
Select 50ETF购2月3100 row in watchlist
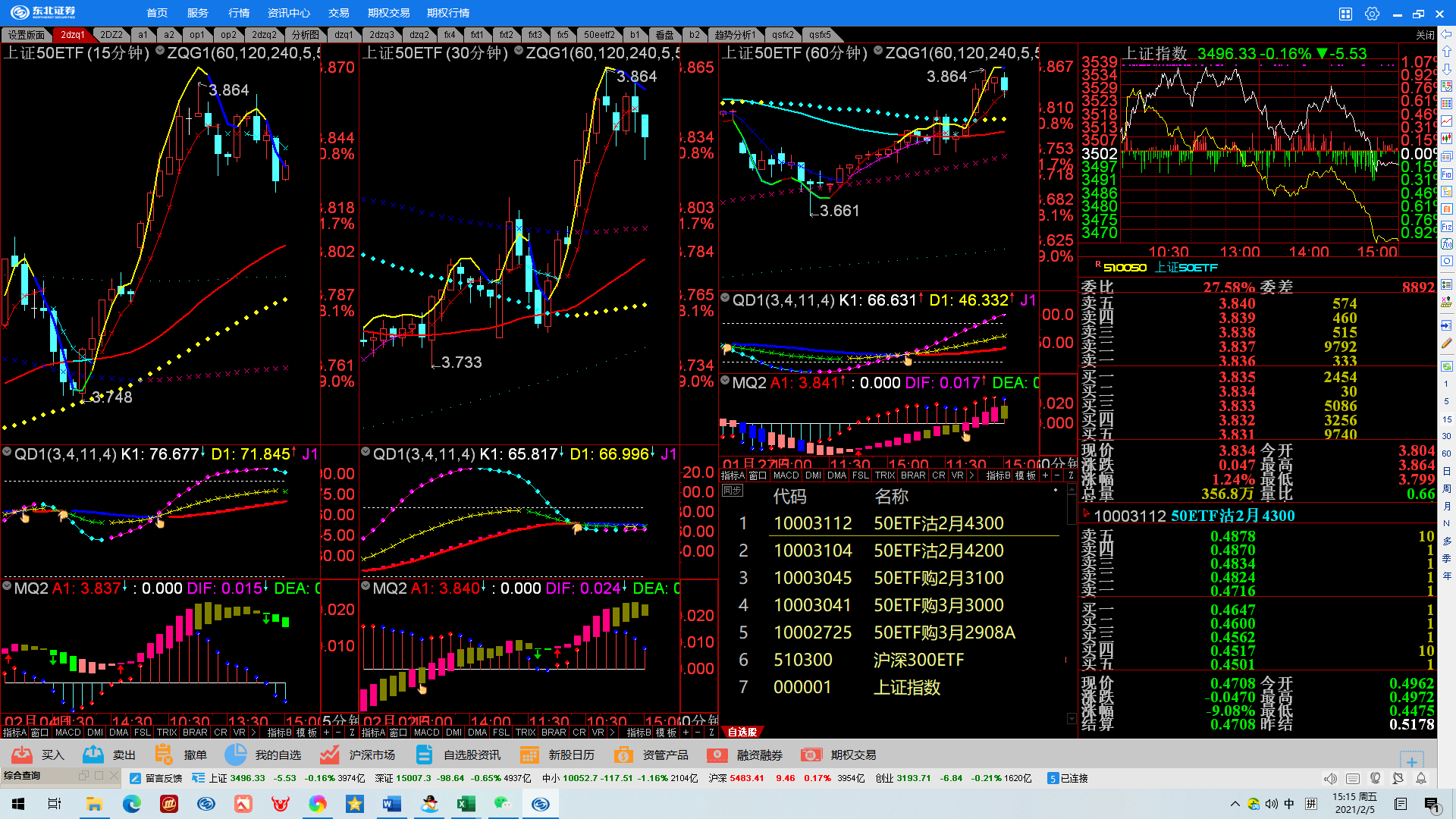(x=938, y=578)
